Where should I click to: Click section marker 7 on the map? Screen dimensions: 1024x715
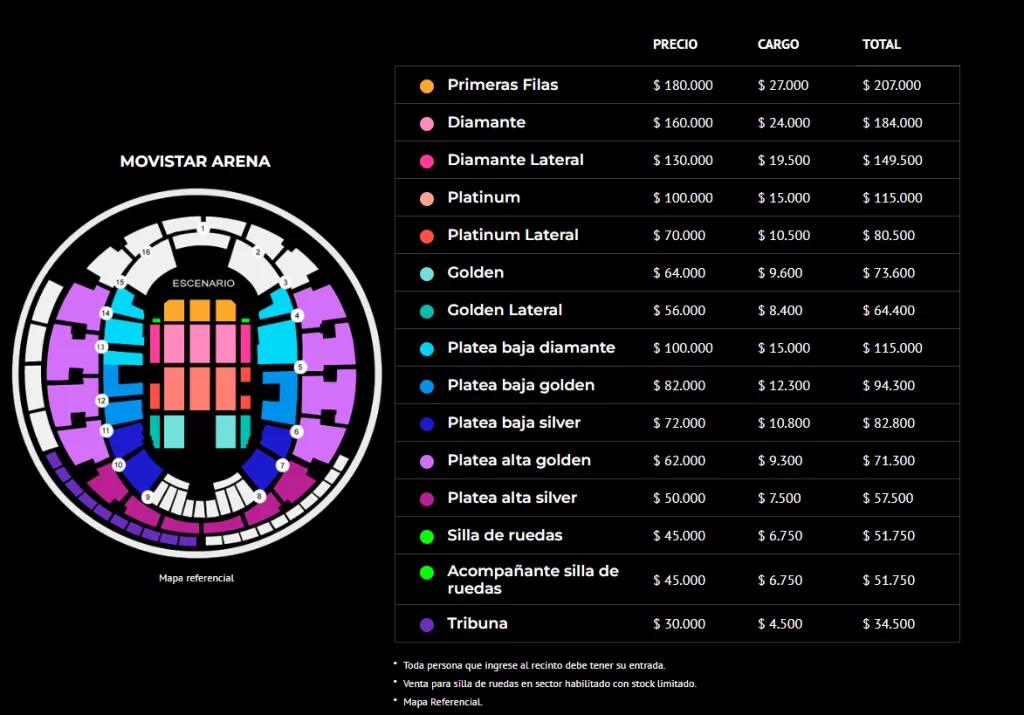point(283,465)
